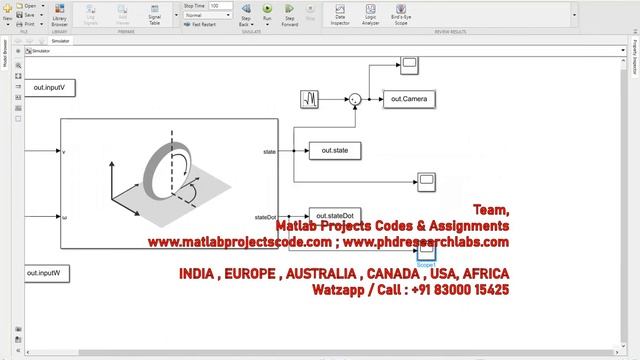Viewport: 640px width, 360px height.
Task: Expand the Open dropdown arrow
Action: pyautogui.click(x=42, y=6)
